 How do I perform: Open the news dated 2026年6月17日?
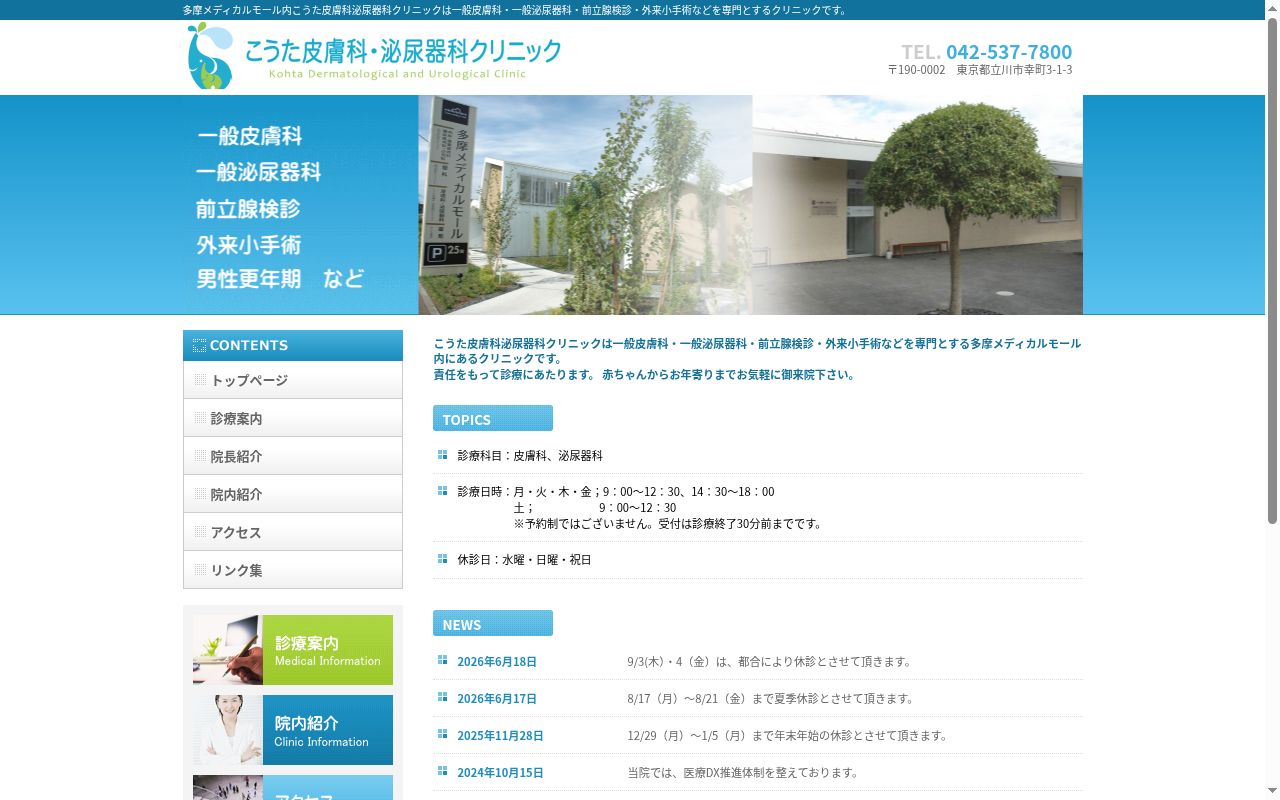[497, 699]
